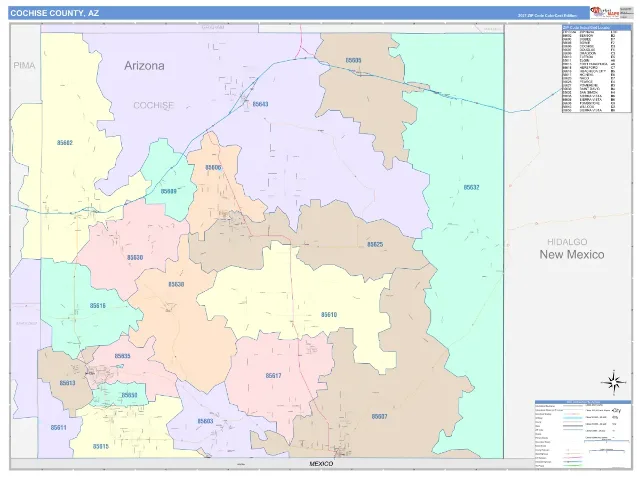Viewport: 640px width, 480px height.
Task: Select ZIP code 85630 label
Action: (135, 258)
